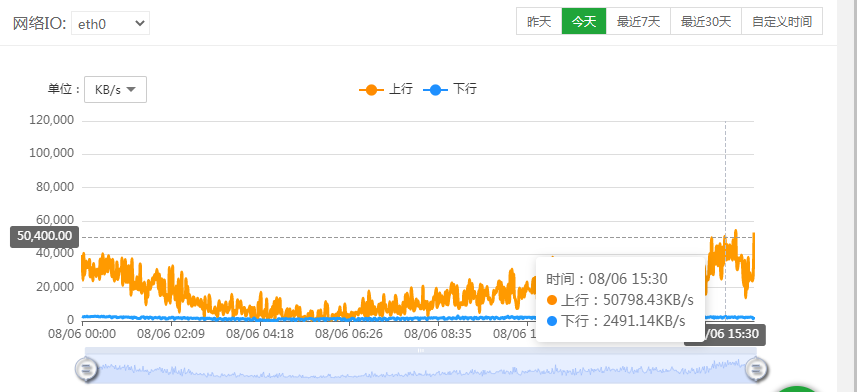The image size is (857, 392).
Task: Open the eth0 network interface dropdown
Action: coord(110,23)
